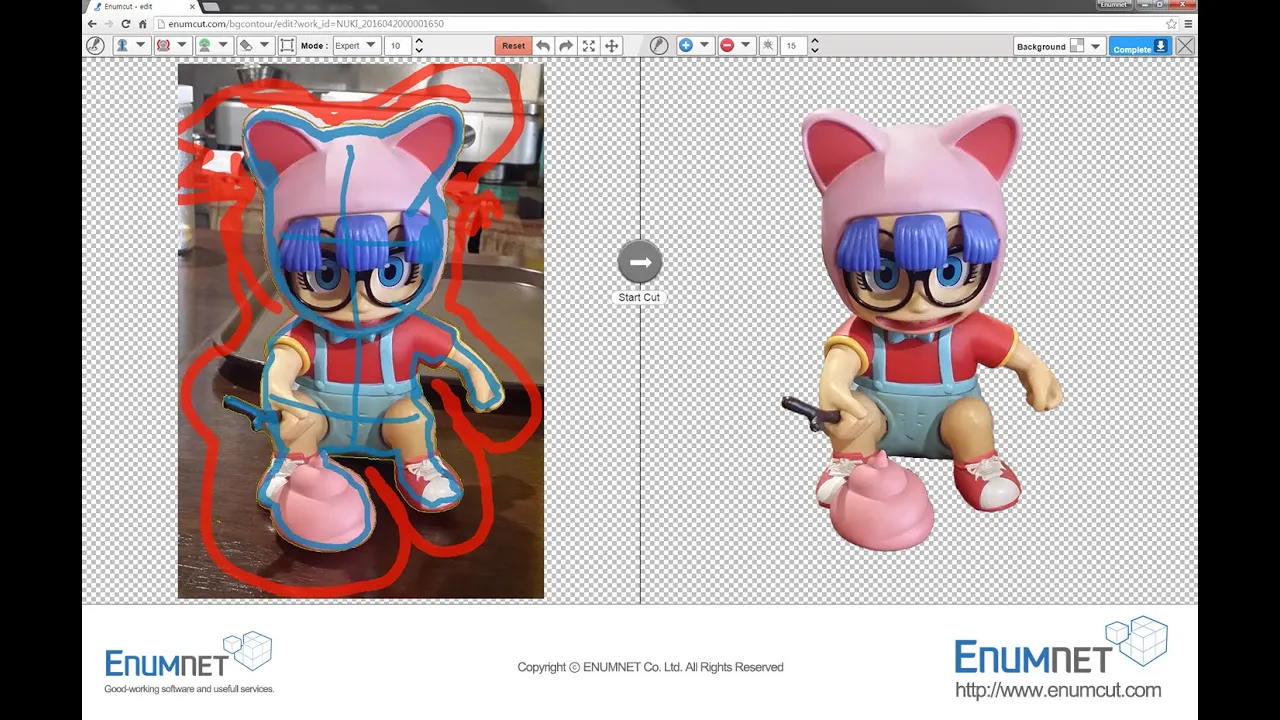Screen dimensions: 1280x720
Task: Choose the blue plus add-area tool
Action: pos(686,45)
